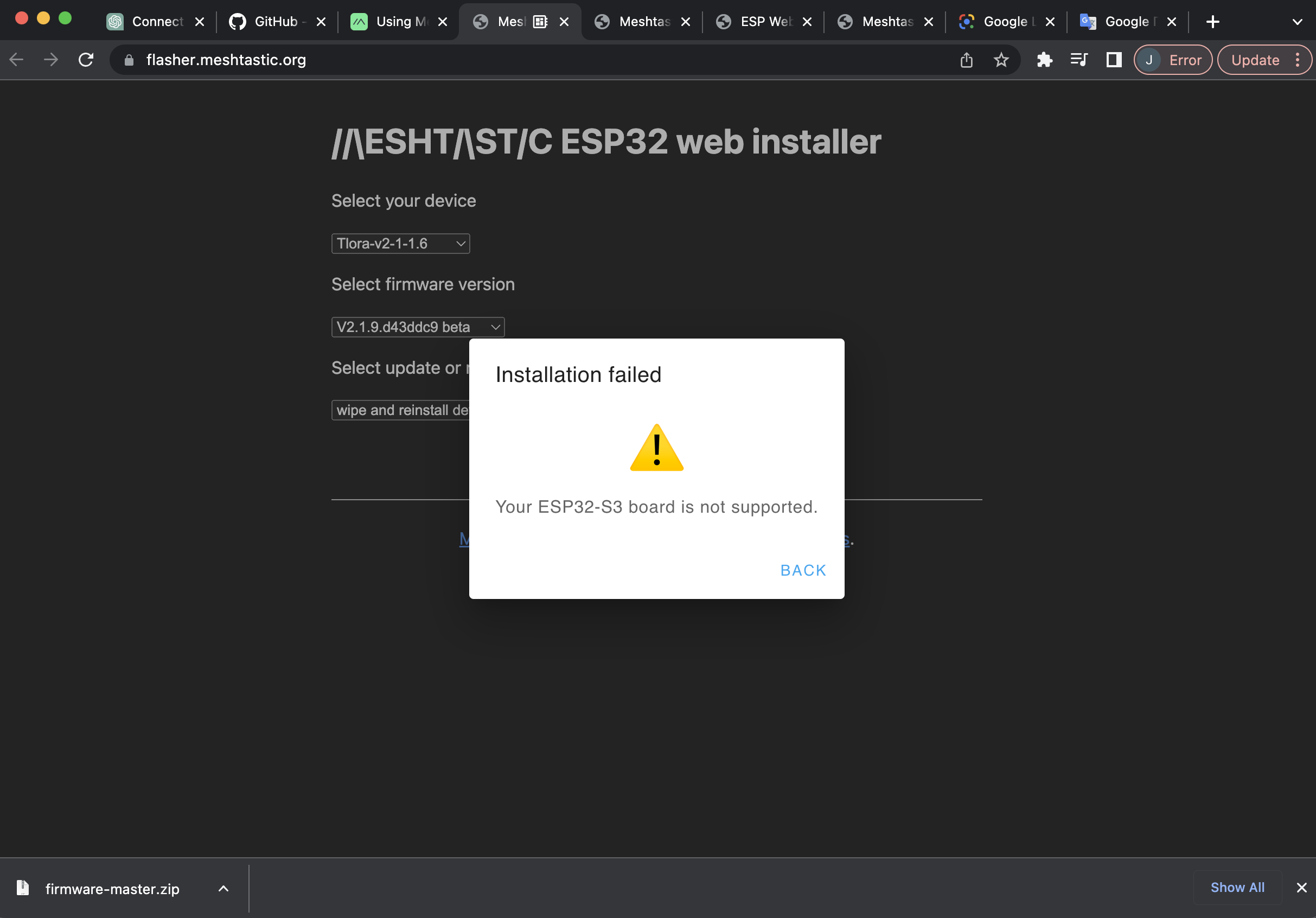The width and height of the screenshot is (1316, 918).
Task: Click the firmware-master.zip file icon
Action: pyautogui.click(x=22, y=888)
